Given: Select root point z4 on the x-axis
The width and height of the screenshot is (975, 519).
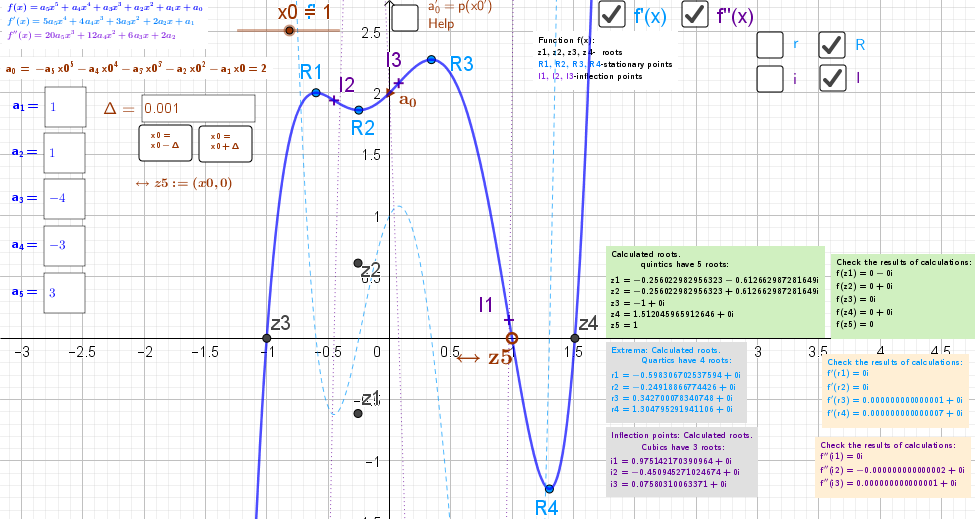Looking at the screenshot, I should tap(575, 338).
